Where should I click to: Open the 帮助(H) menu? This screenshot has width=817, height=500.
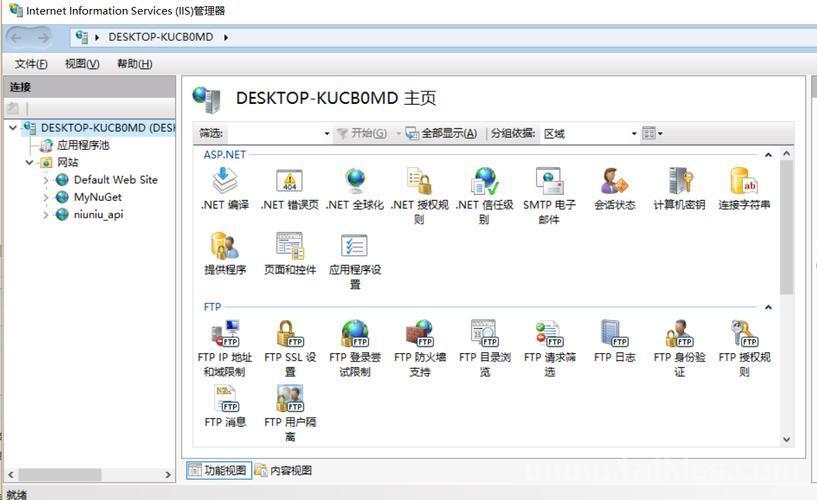pos(134,64)
